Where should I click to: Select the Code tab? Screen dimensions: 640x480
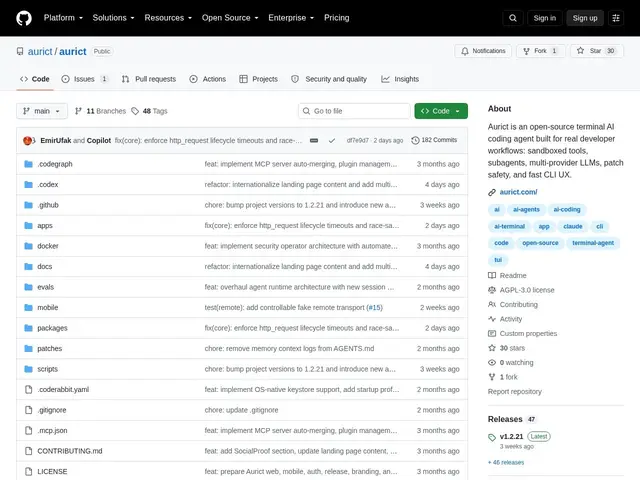(x=35, y=79)
